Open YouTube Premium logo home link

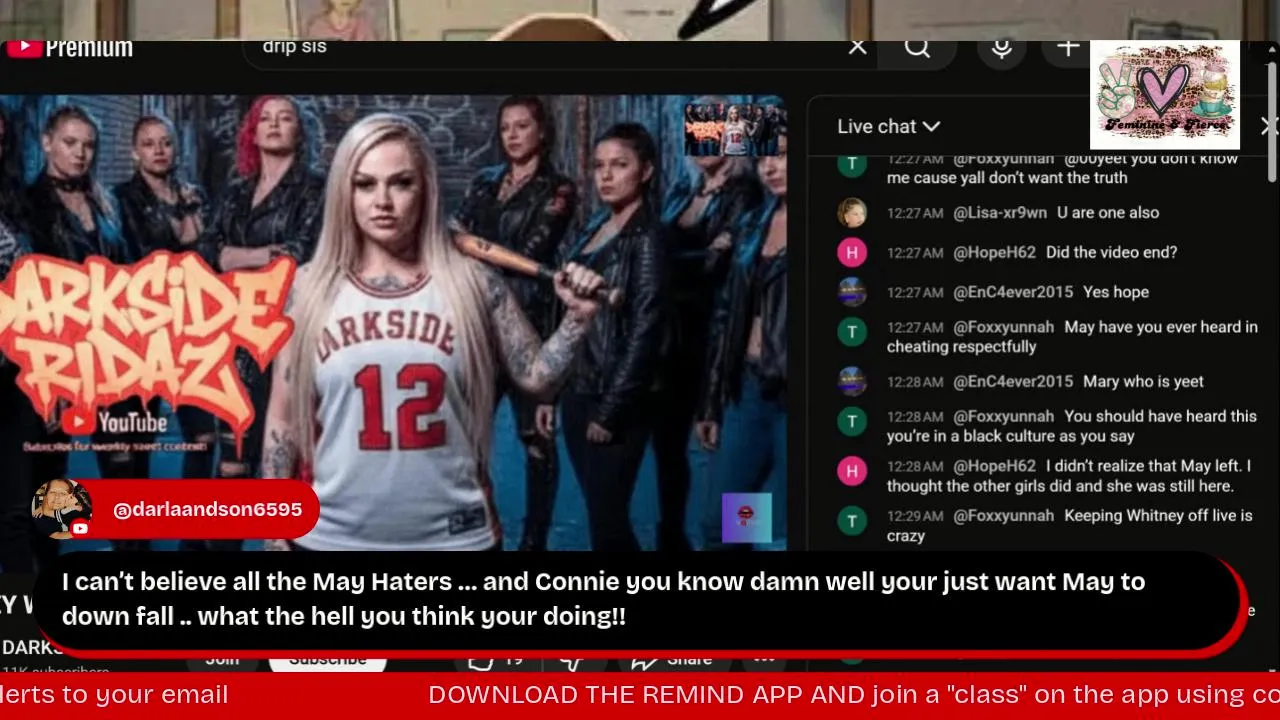[70, 48]
